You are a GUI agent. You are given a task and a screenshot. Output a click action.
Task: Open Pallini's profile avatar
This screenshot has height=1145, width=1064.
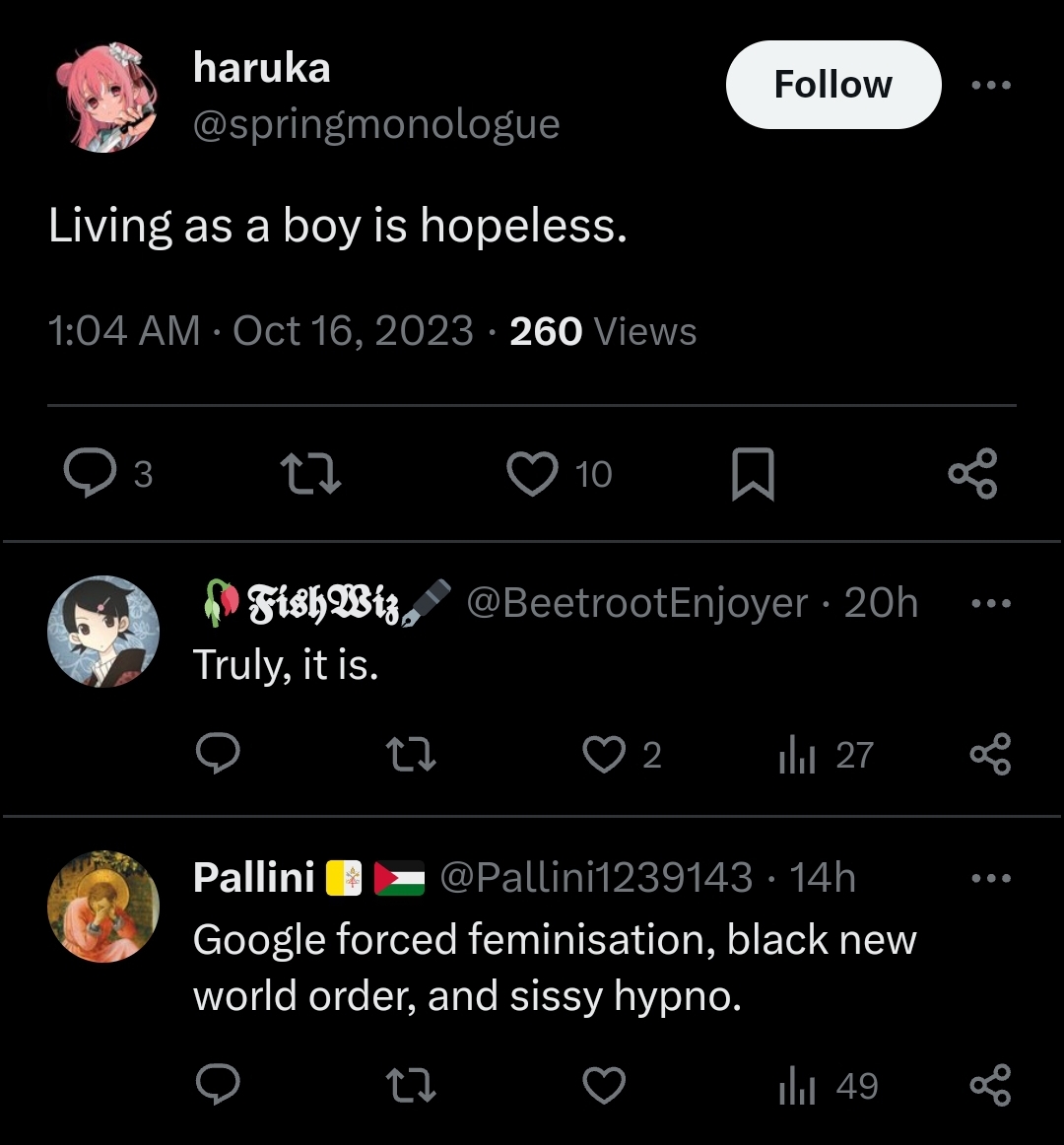click(x=103, y=907)
